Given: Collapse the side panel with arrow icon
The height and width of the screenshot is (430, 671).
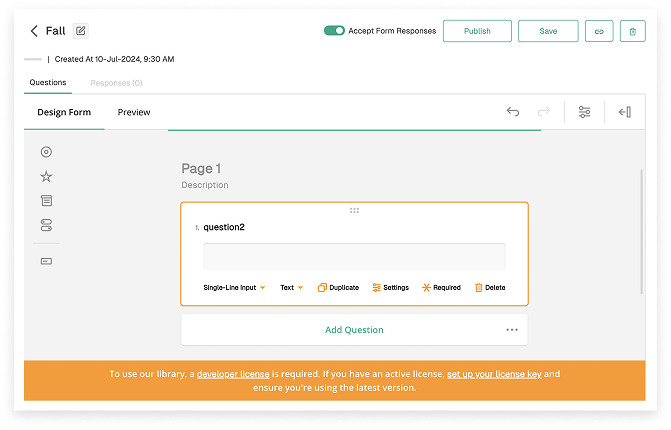Looking at the screenshot, I should click(625, 112).
